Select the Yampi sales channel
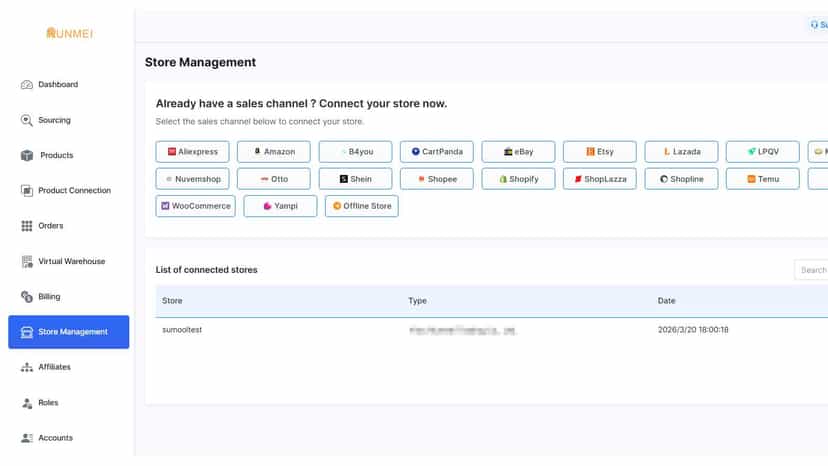Viewport: 828px width, 466px height. pyautogui.click(x=280, y=206)
